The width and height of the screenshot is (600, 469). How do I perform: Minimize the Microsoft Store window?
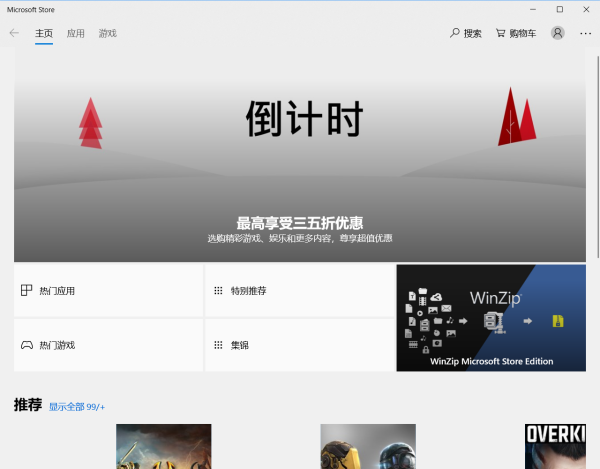point(533,10)
